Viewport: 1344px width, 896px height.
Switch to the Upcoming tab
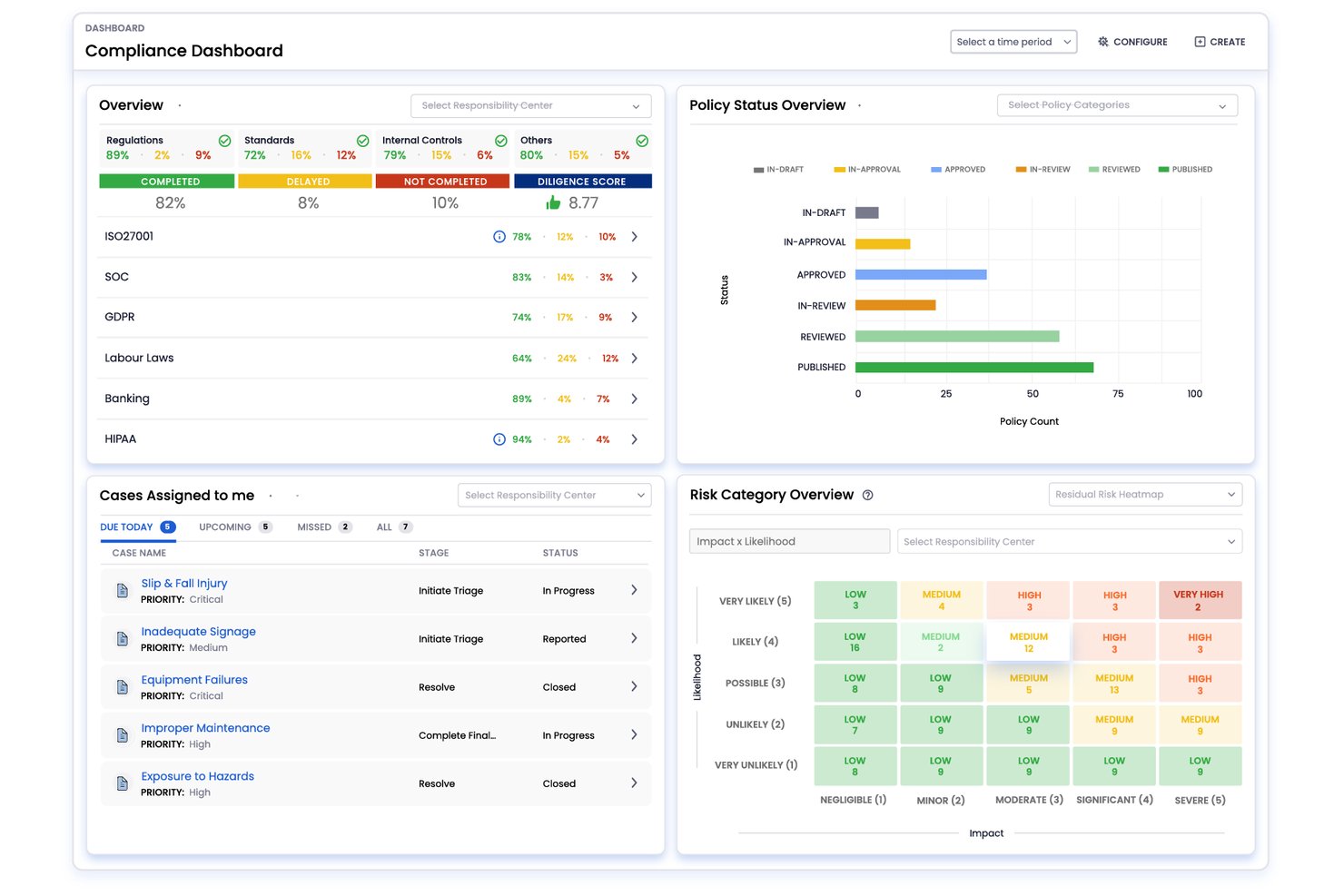(x=235, y=527)
